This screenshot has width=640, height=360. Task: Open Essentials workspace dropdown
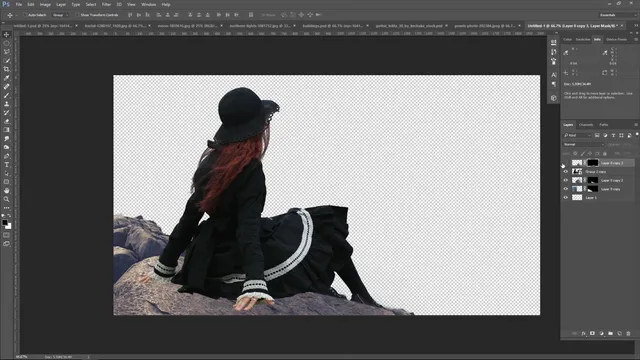coord(618,15)
